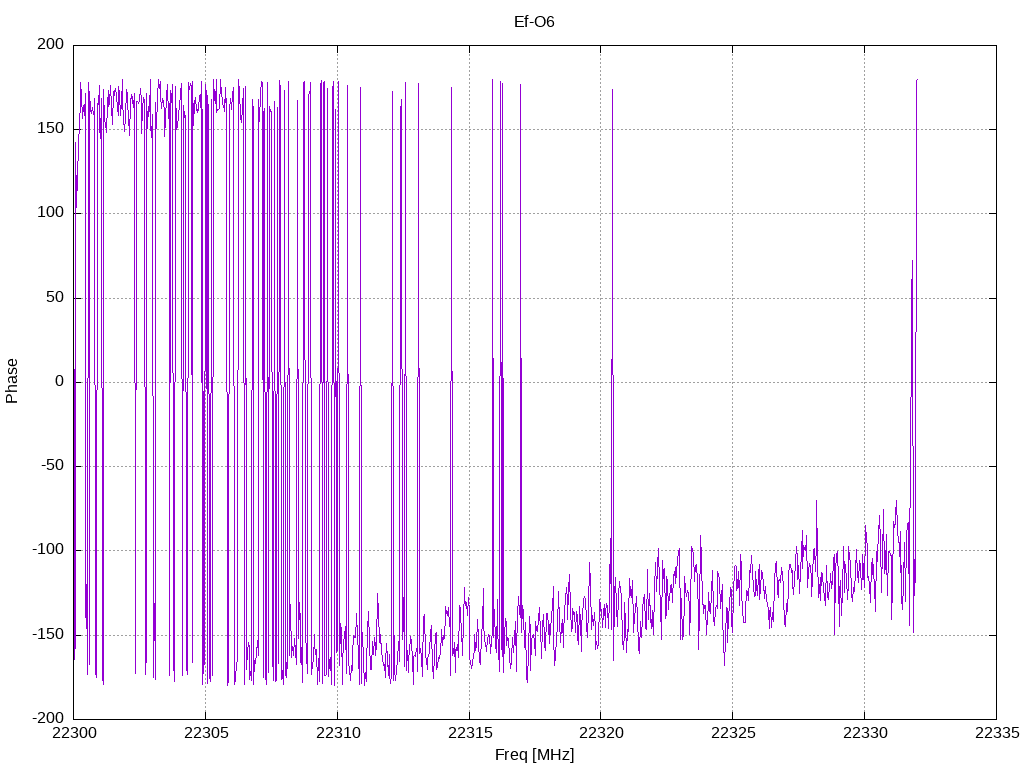Click the y-axis tick label '-150'

click(x=48, y=635)
